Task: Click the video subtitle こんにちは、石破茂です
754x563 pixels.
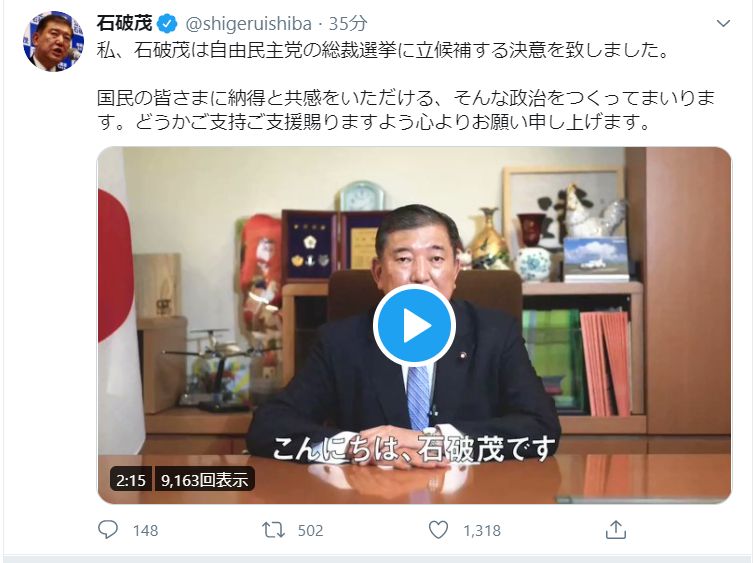Action: pyautogui.click(x=414, y=449)
